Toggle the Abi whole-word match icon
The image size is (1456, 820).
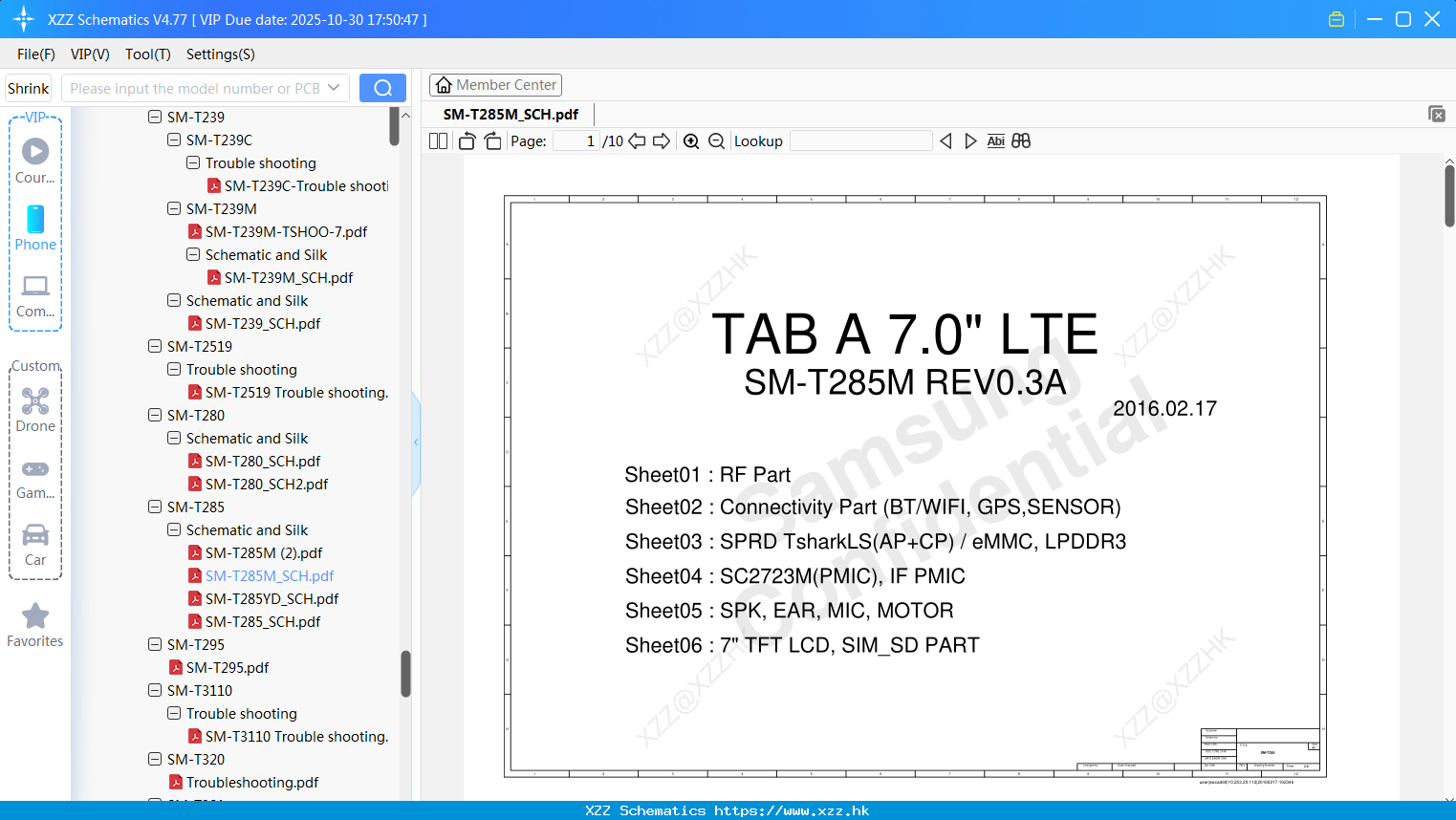point(995,141)
